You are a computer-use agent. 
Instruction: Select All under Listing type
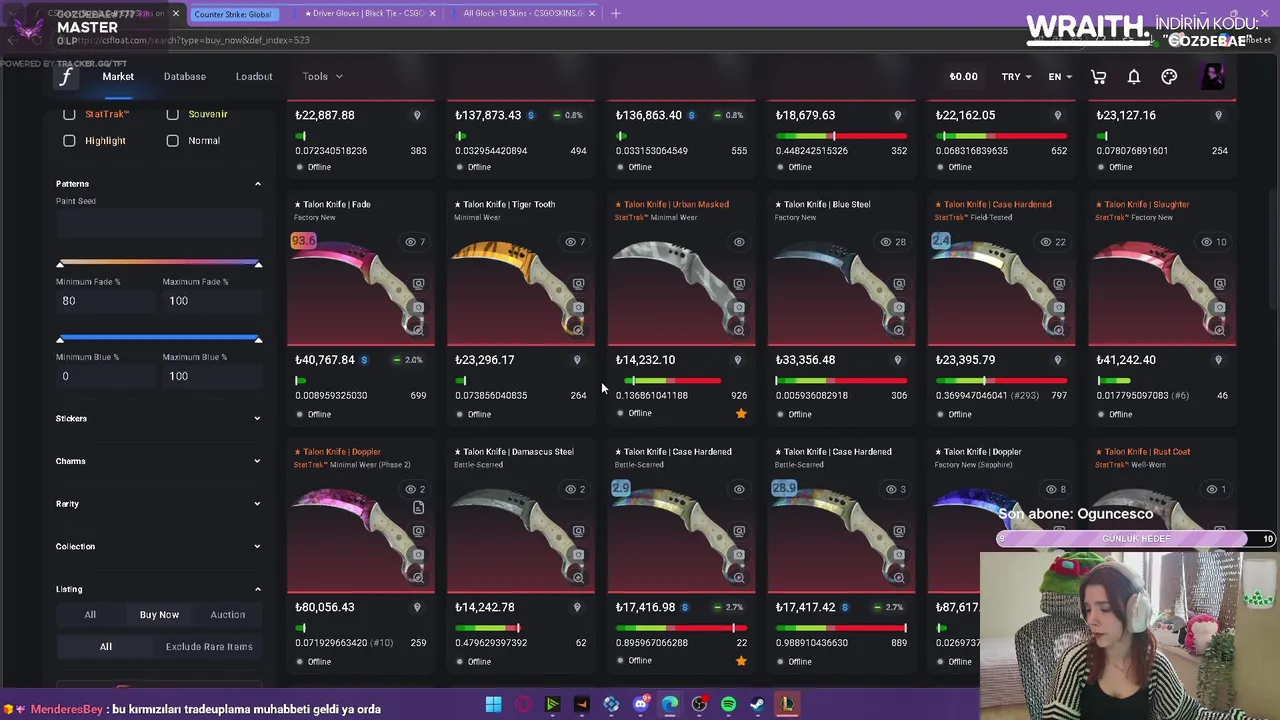pos(90,615)
